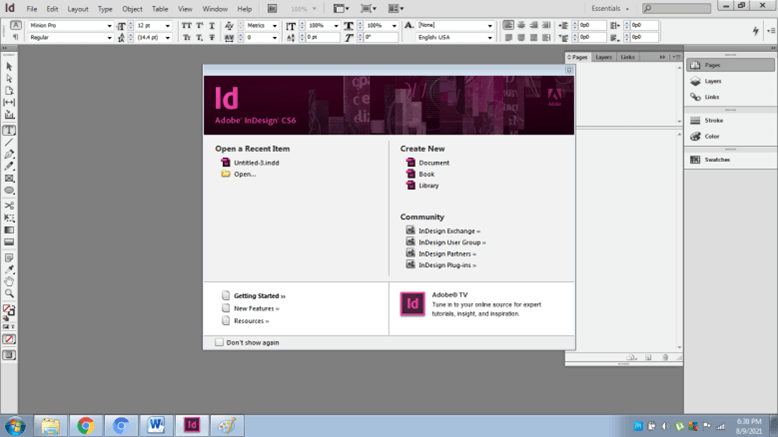Select the Note tool
Image resolution: width=778 pixels, height=437 pixels.
click(9, 258)
